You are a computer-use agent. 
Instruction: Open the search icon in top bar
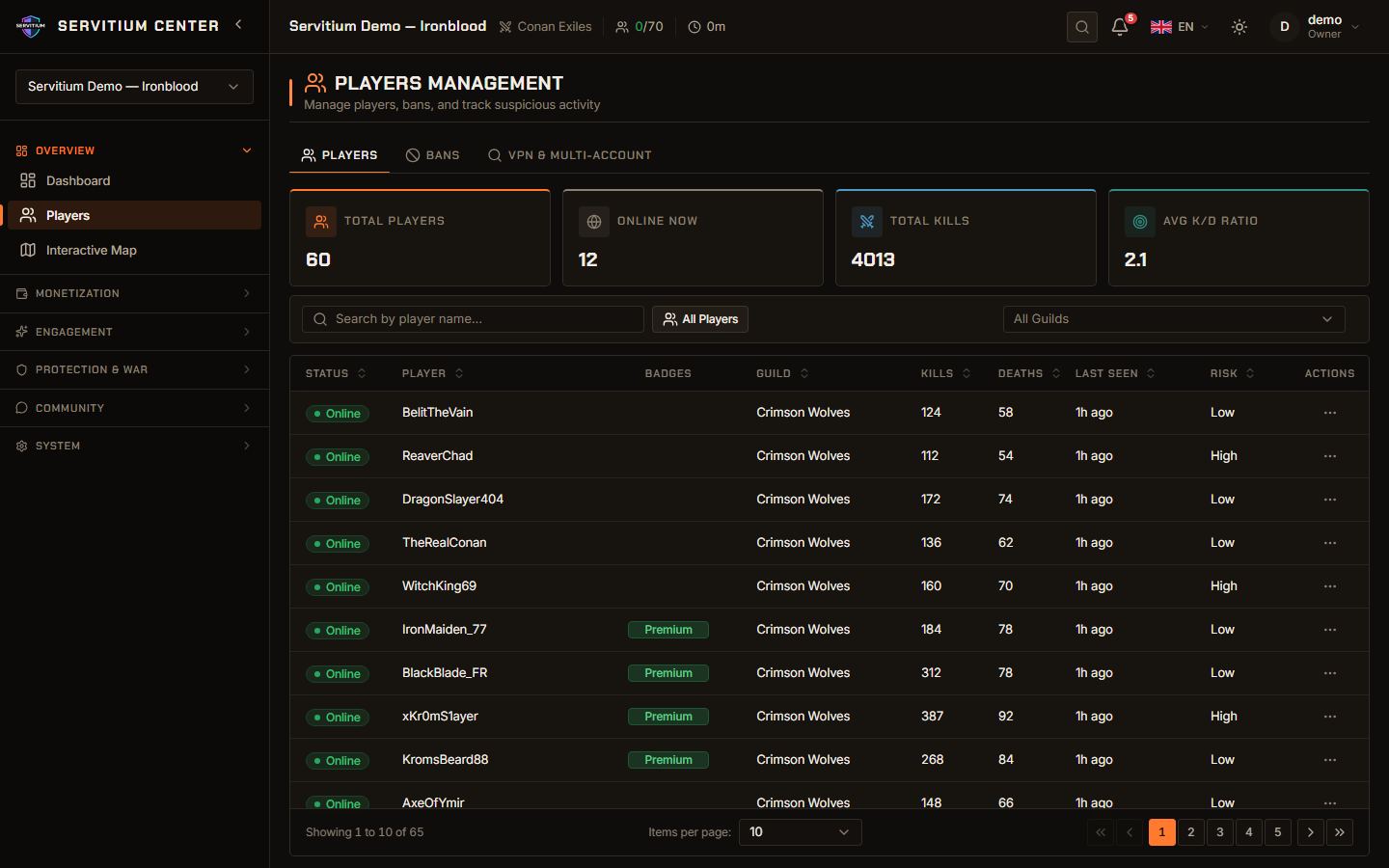[1082, 27]
